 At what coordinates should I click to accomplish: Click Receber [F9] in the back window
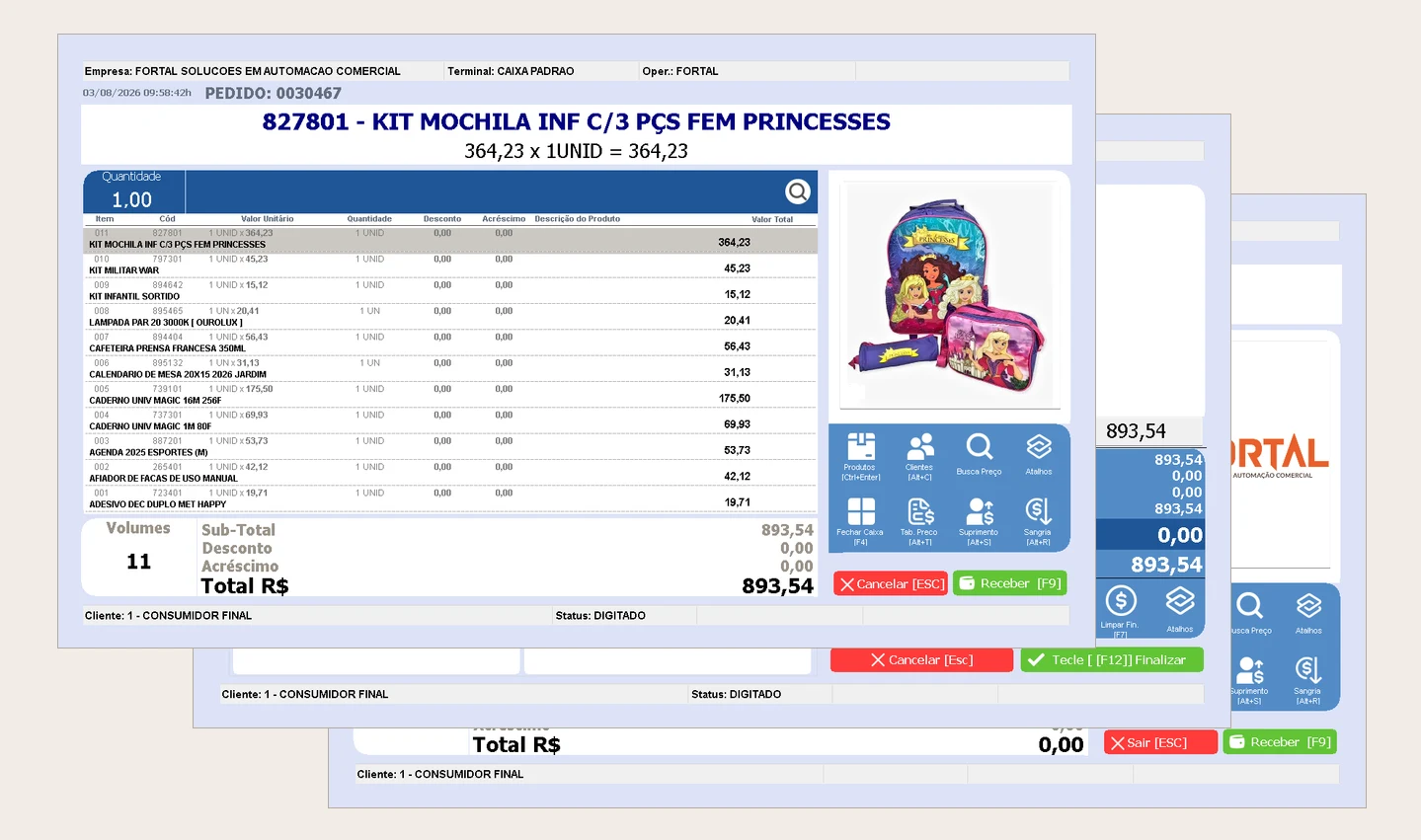[1280, 742]
